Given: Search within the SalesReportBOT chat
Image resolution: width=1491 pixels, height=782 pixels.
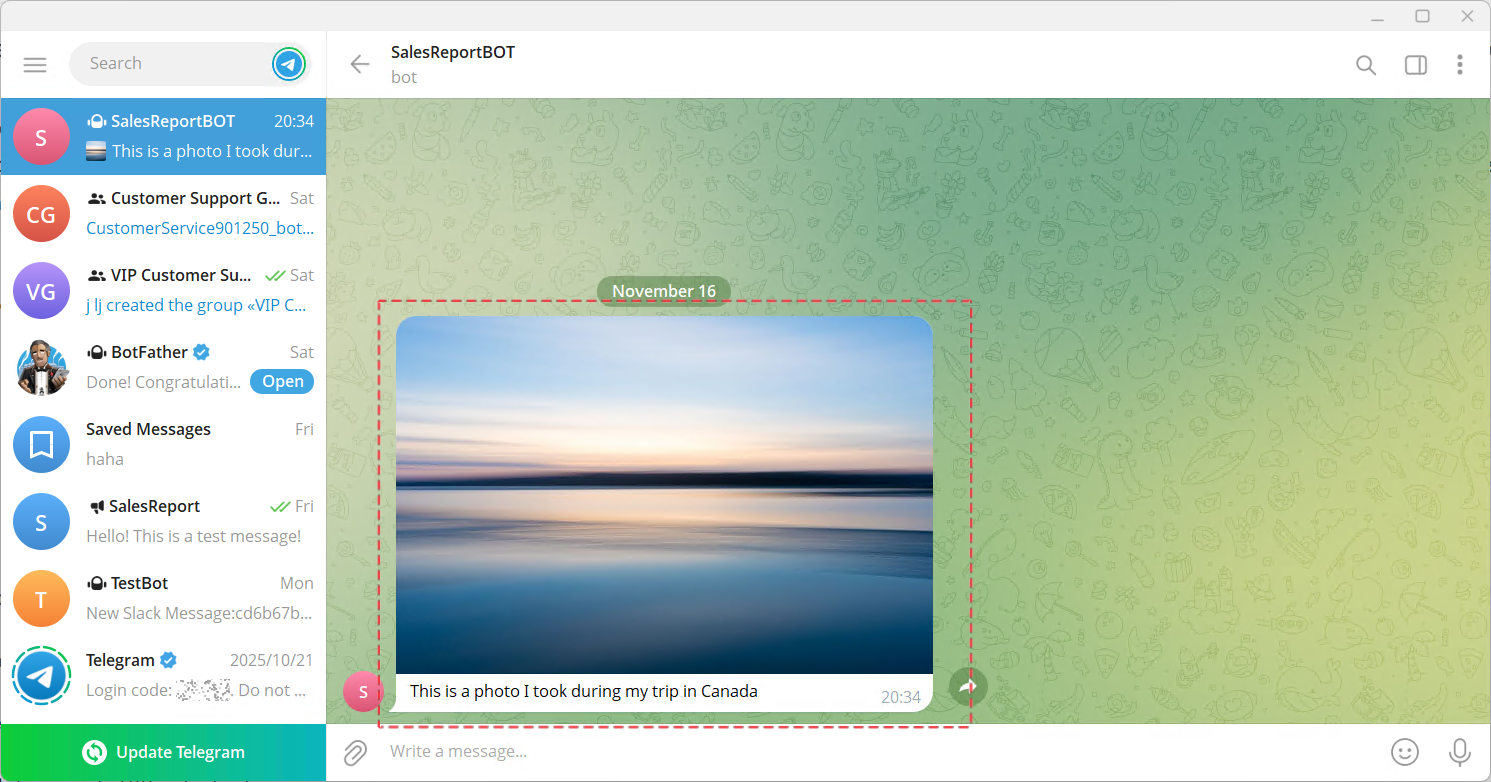Looking at the screenshot, I should [1365, 65].
